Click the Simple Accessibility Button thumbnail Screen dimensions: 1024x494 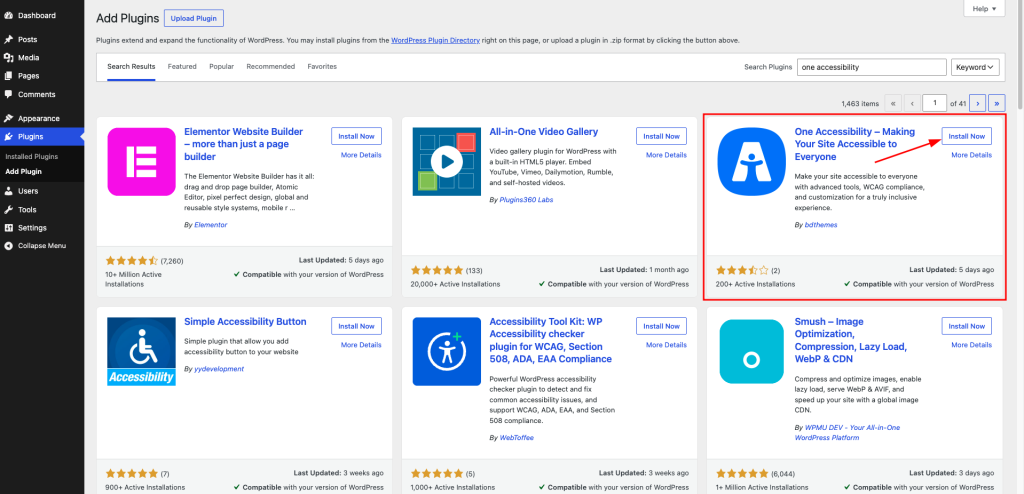142,352
